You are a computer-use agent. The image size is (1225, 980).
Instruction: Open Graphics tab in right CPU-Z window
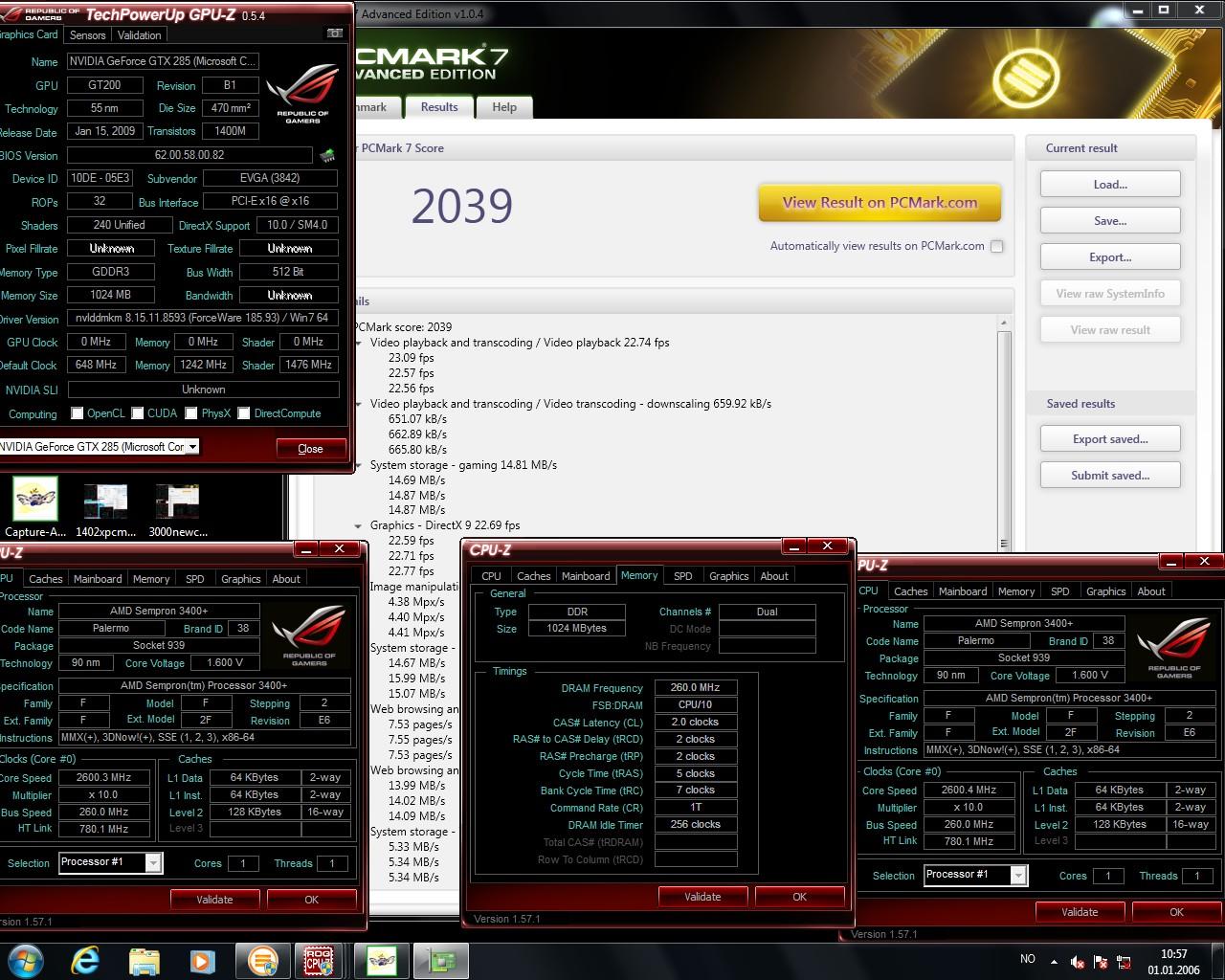pyautogui.click(x=1105, y=591)
